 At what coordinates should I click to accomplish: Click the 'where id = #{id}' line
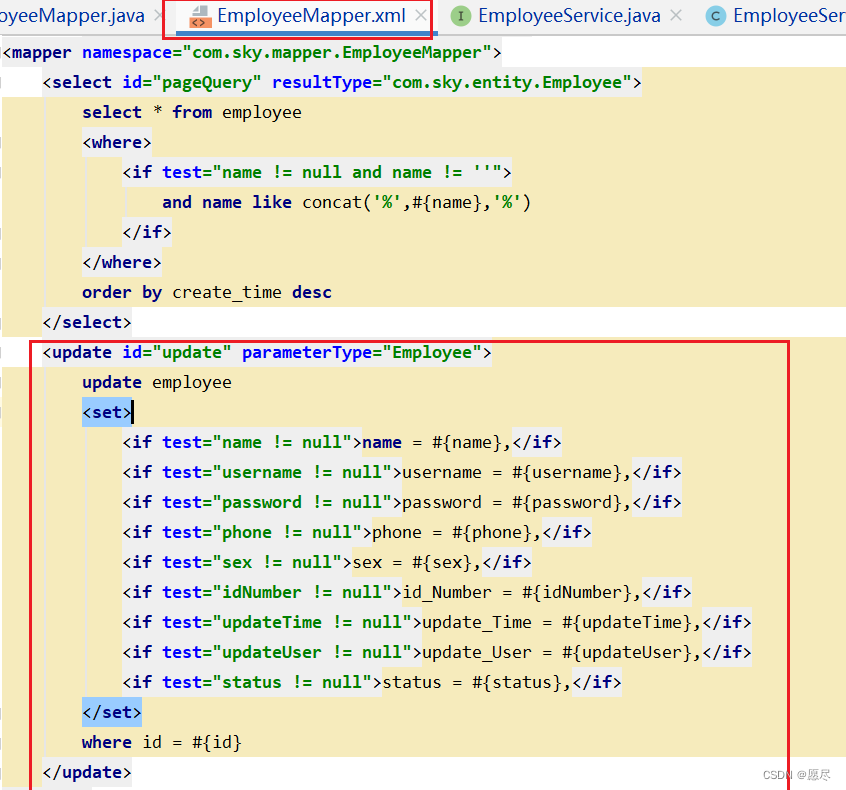[x=161, y=743]
